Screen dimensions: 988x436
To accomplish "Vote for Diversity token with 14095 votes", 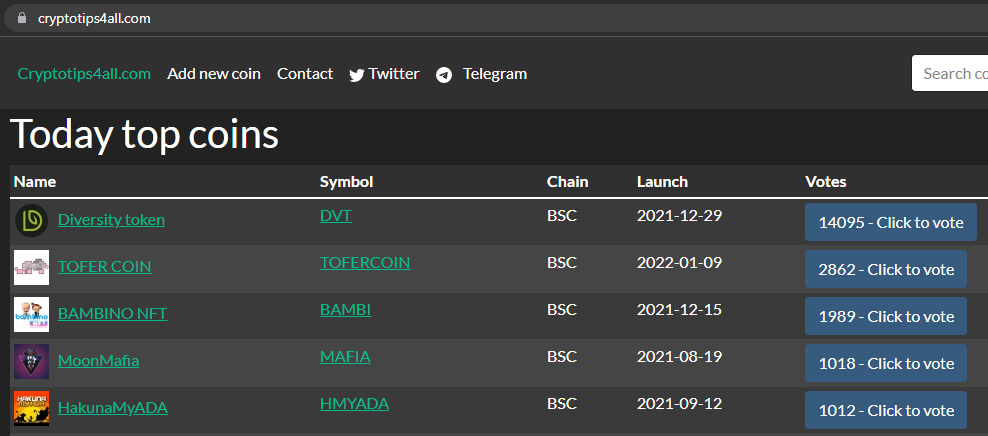I will point(891,222).
